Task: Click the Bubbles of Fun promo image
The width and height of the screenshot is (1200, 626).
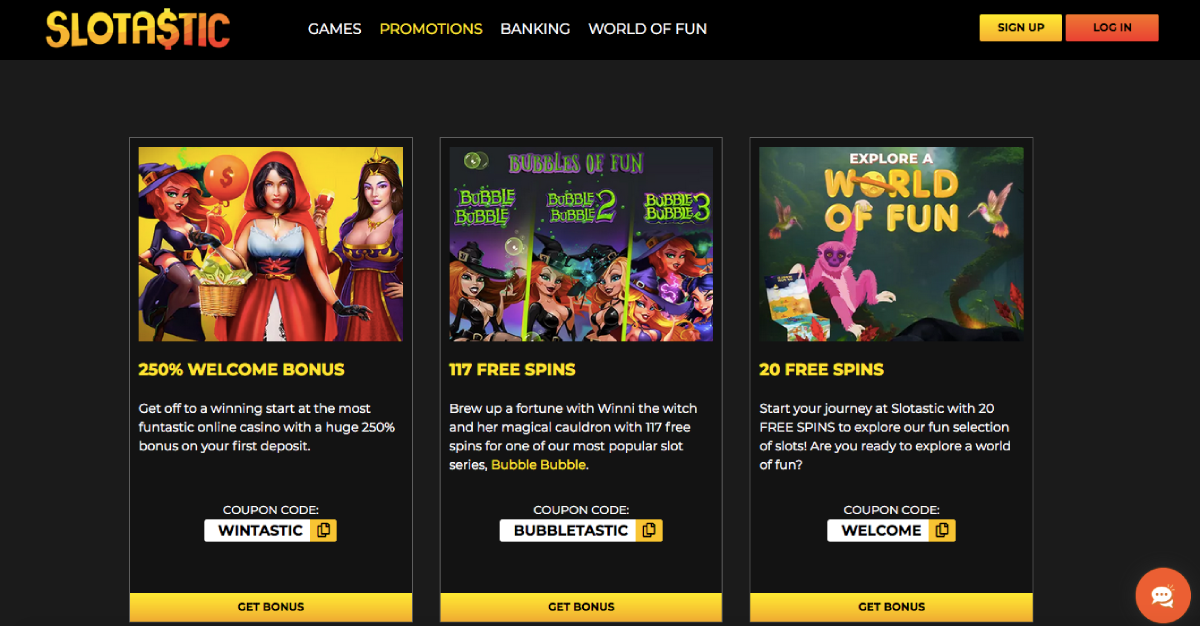Action: [581, 244]
